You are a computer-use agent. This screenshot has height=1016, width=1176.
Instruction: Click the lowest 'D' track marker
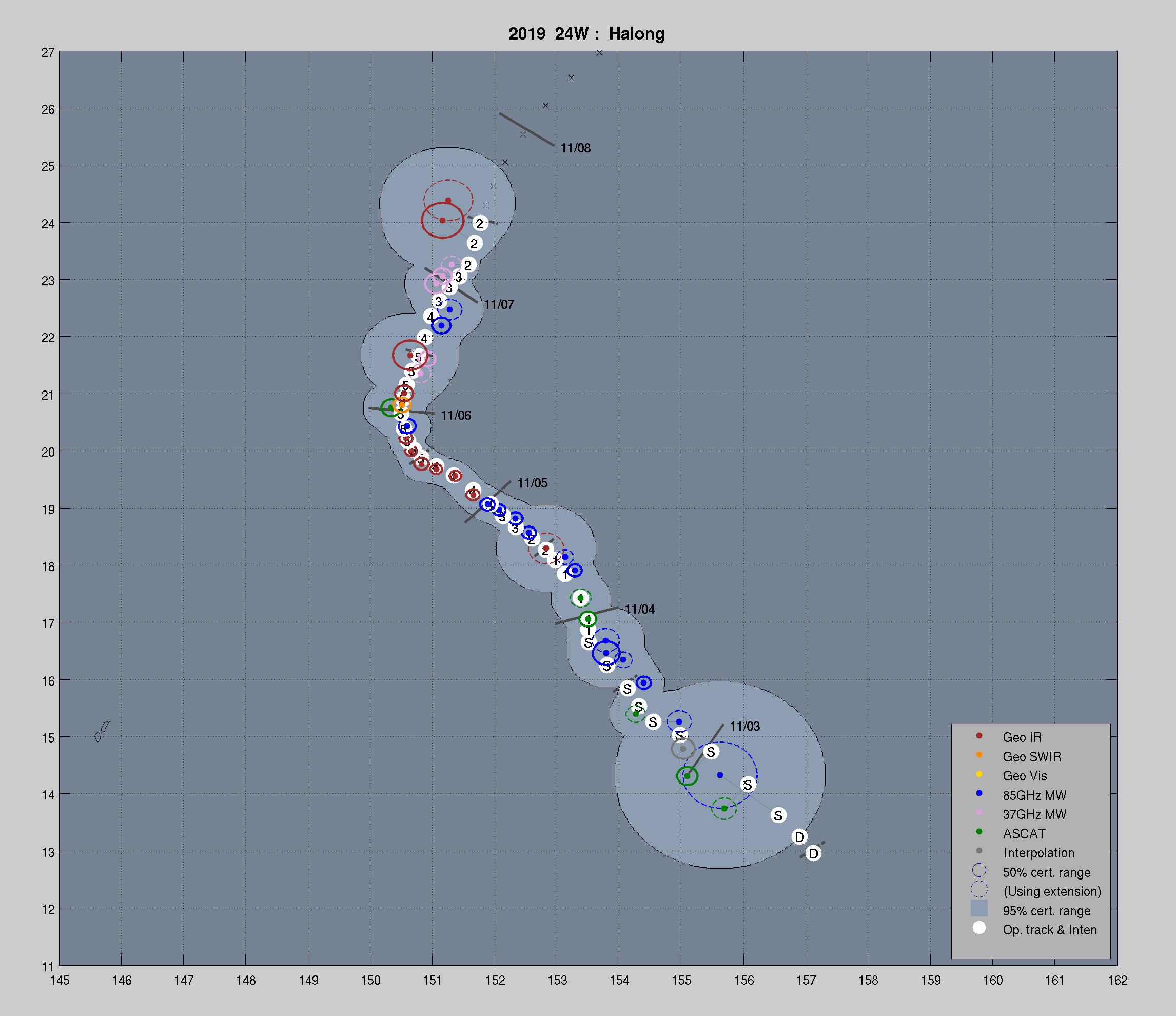pyautogui.click(x=813, y=854)
